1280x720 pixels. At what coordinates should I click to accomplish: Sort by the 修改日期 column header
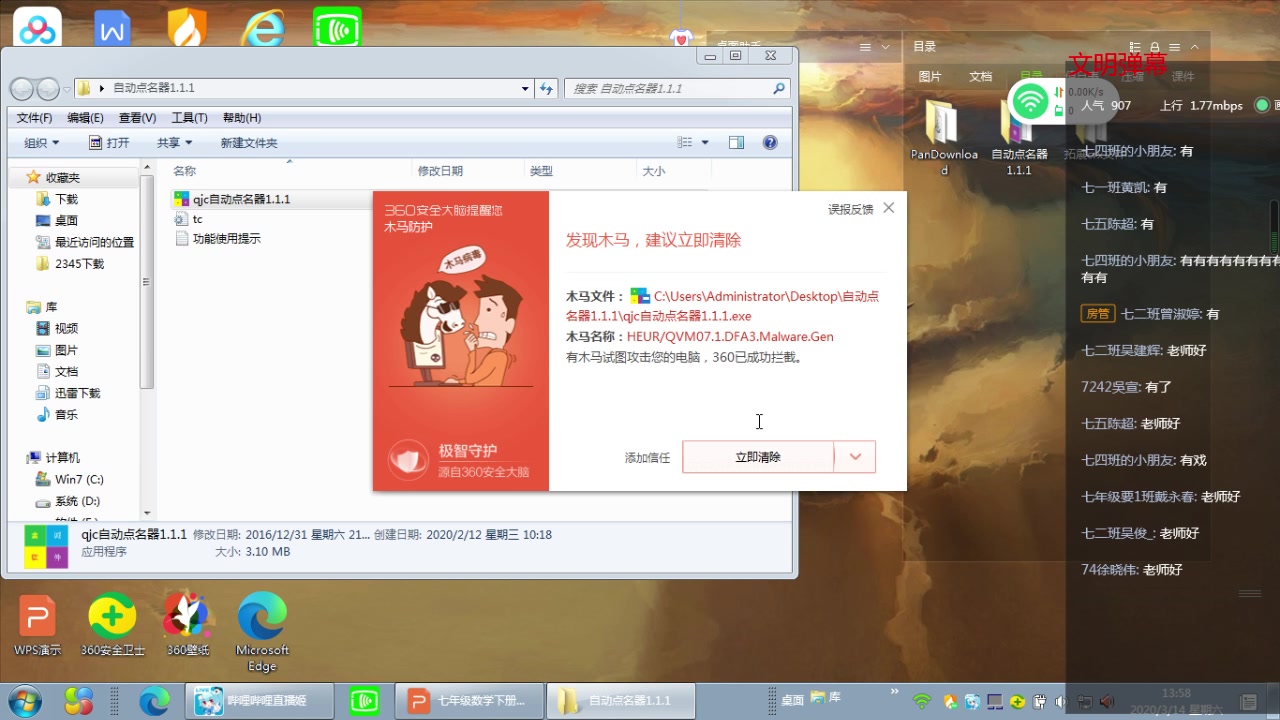[440, 171]
